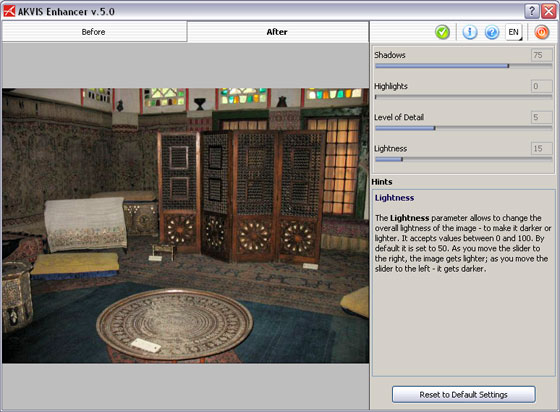
Task: Click the Level of Detail label
Action: tap(399, 117)
